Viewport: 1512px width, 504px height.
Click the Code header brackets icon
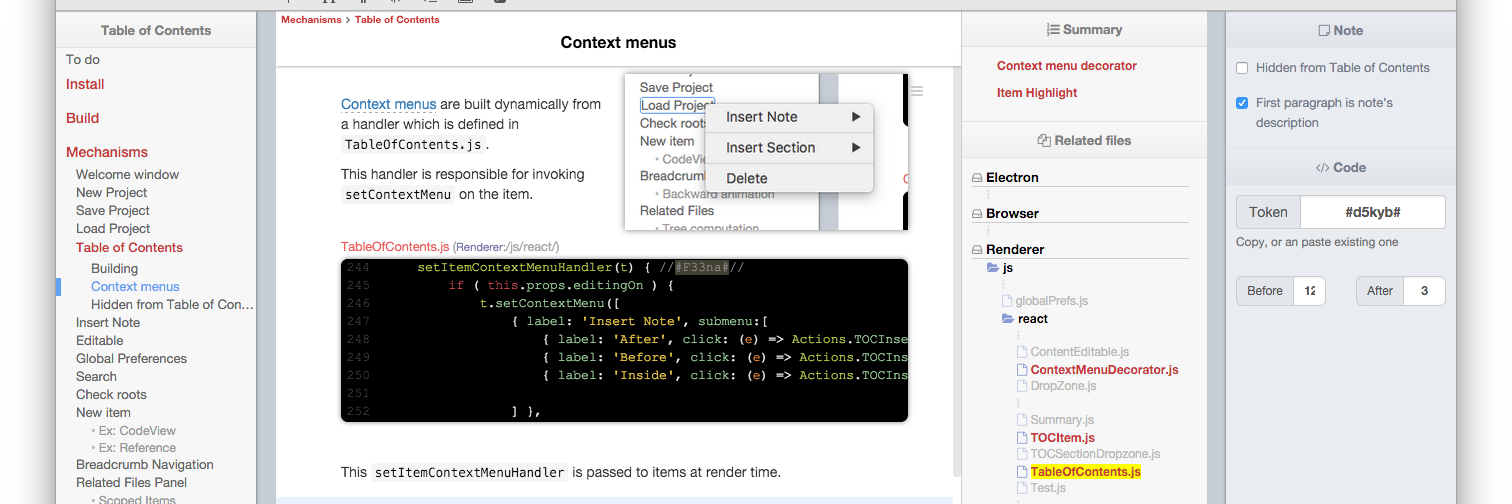point(1323,168)
